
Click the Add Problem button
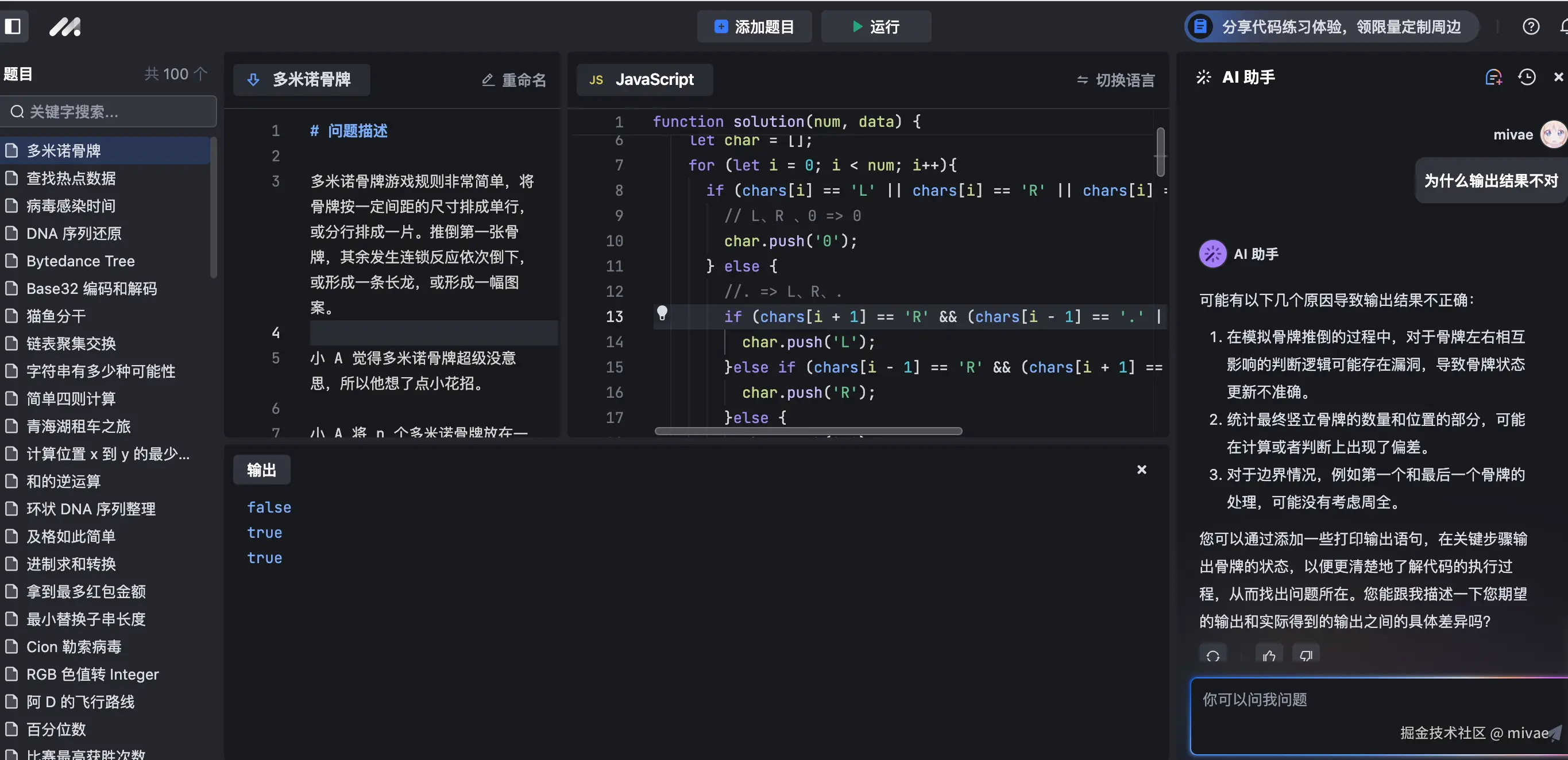click(x=754, y=27)
